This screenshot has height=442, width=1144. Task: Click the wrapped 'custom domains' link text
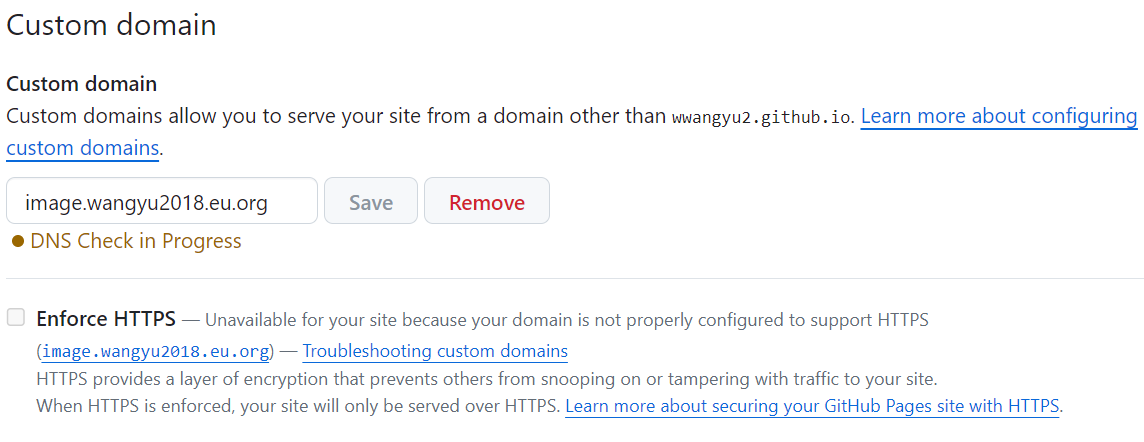(x=82, y=148)
